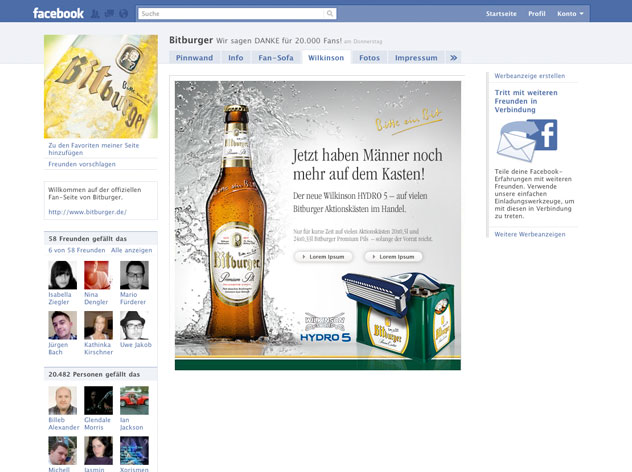Click the search magnifier icon
632x472 pixels.
click(329, 14)
